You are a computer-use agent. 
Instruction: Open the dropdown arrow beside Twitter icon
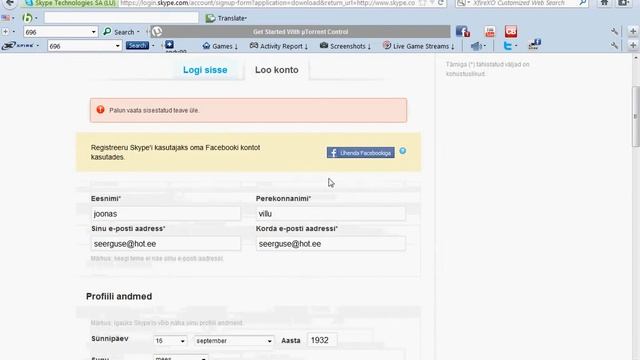(516, 46)
